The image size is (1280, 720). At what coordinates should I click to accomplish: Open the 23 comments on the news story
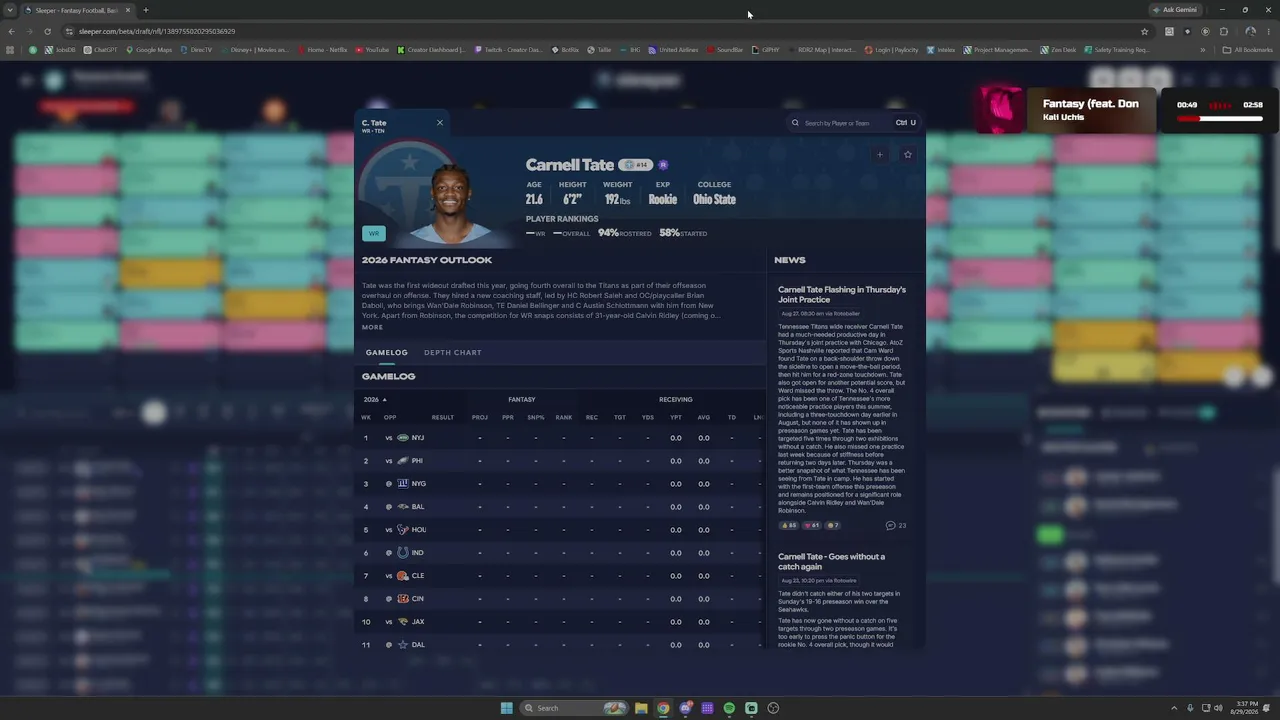pos(896,525)
